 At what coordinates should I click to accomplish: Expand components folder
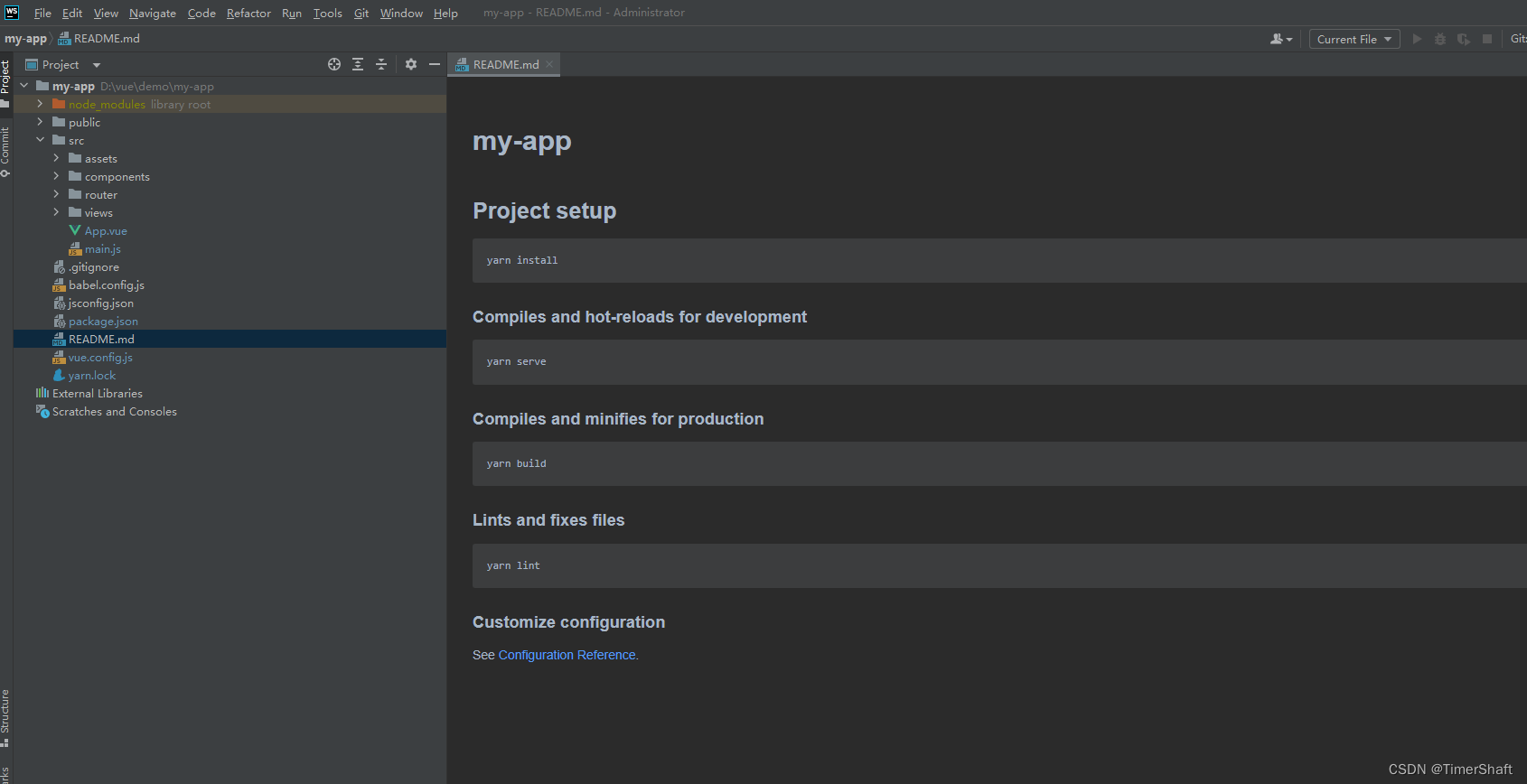[57, 176]
